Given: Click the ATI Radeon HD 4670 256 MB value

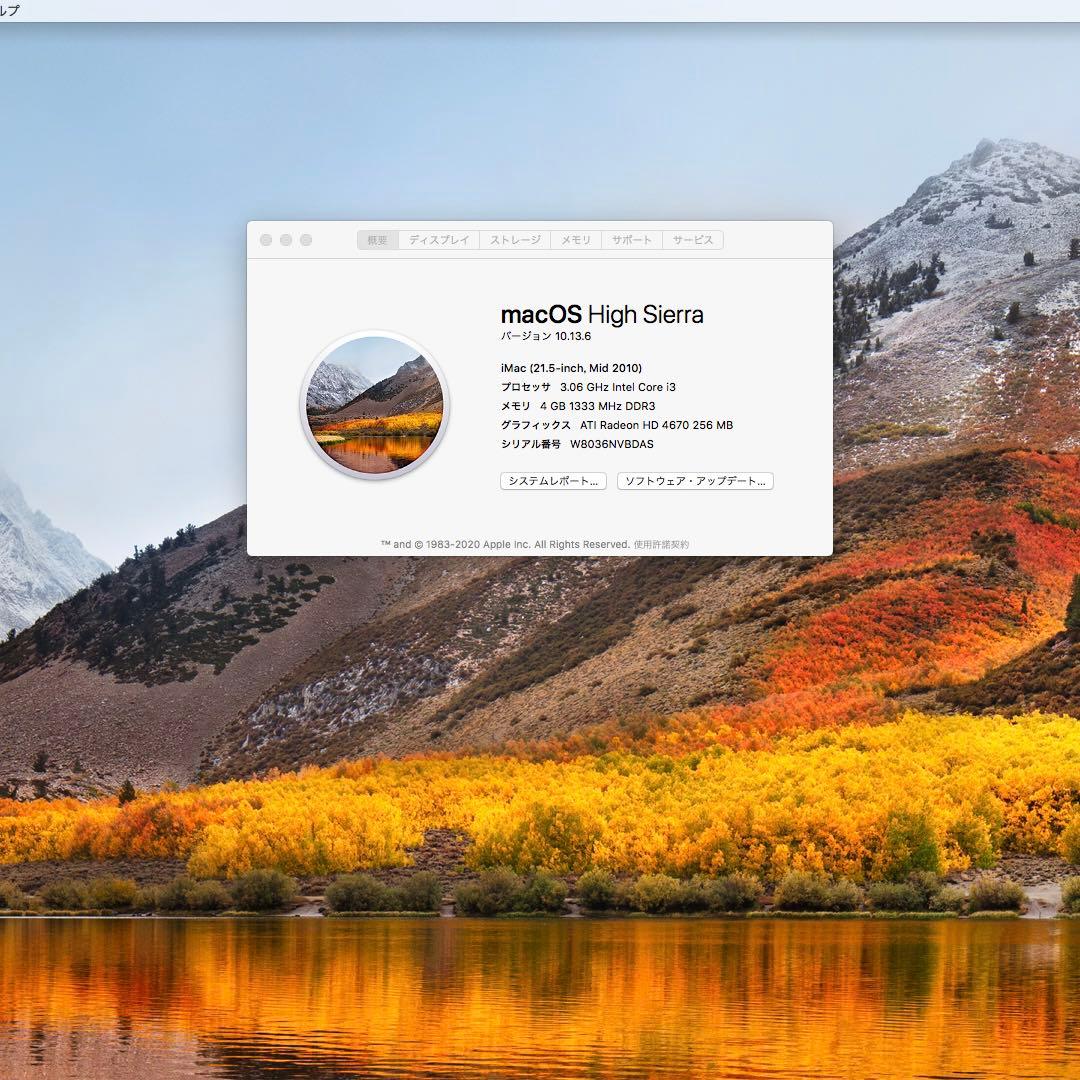Looking at the screenshot, I should pyautogui.click(x=656, y=425).
